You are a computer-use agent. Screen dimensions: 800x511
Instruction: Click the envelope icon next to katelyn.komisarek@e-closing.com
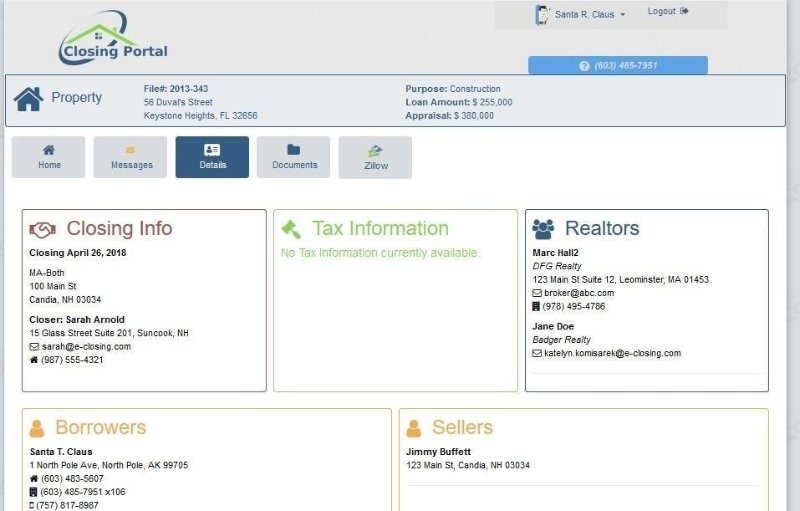tap(537, 353)
